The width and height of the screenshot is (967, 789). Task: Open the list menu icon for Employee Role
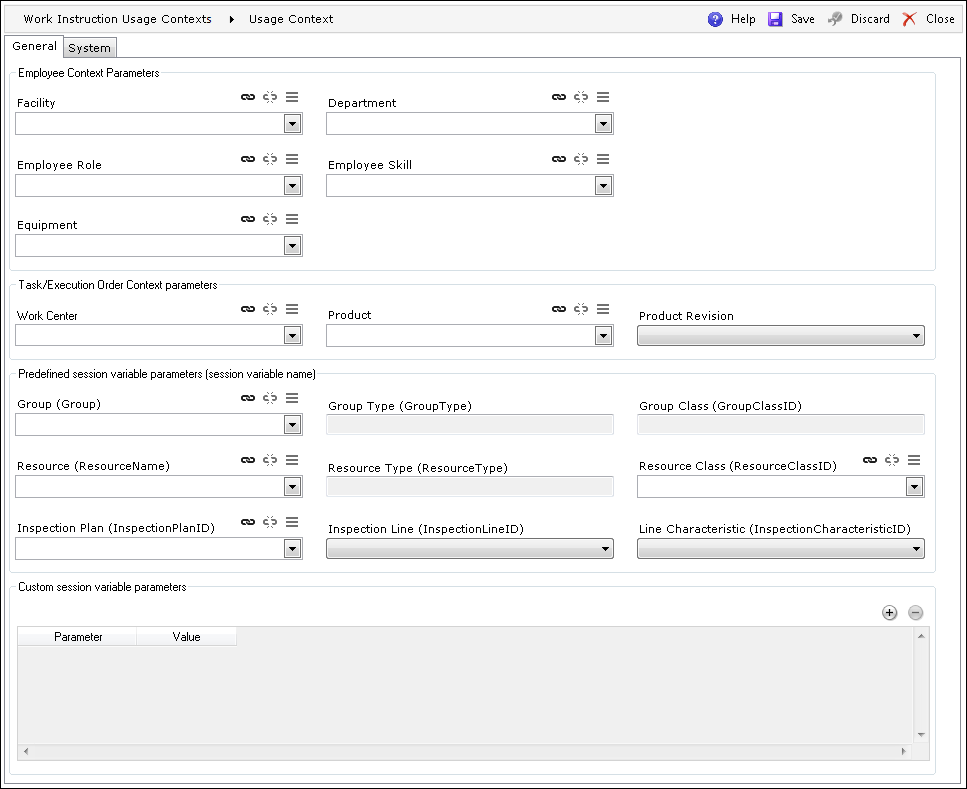292,159
